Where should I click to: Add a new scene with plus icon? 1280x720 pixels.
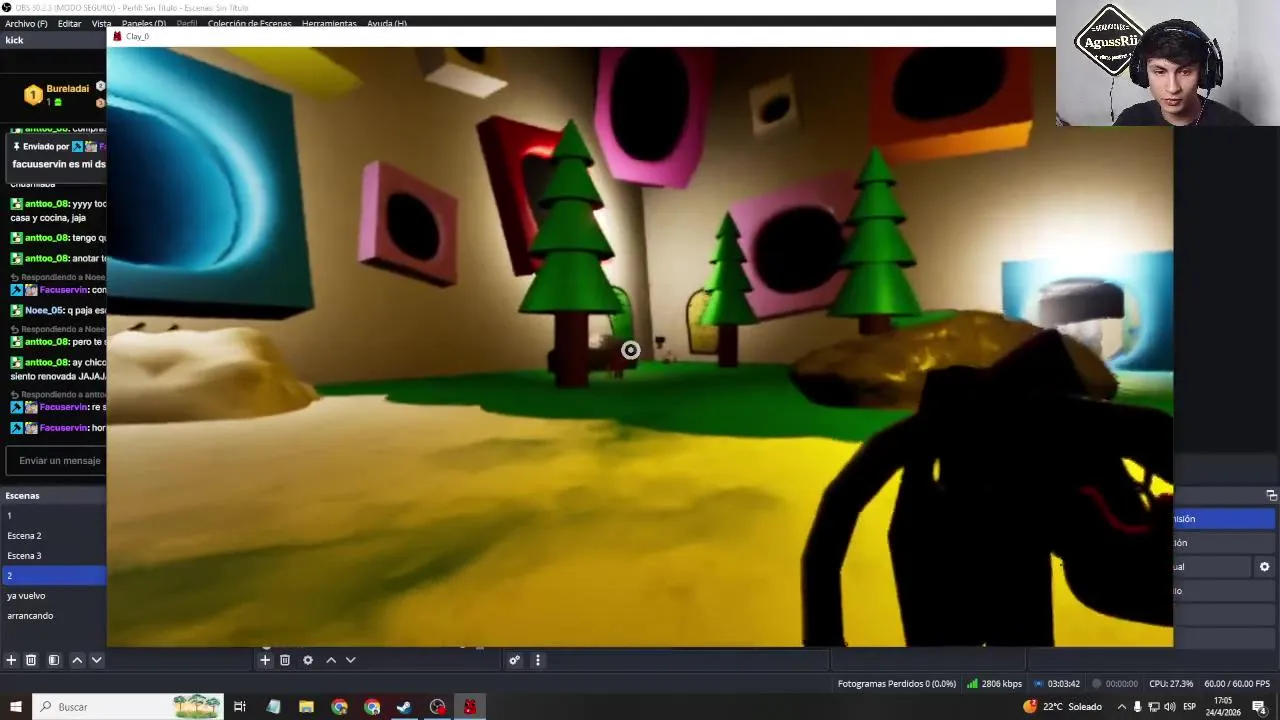[11, 660]
